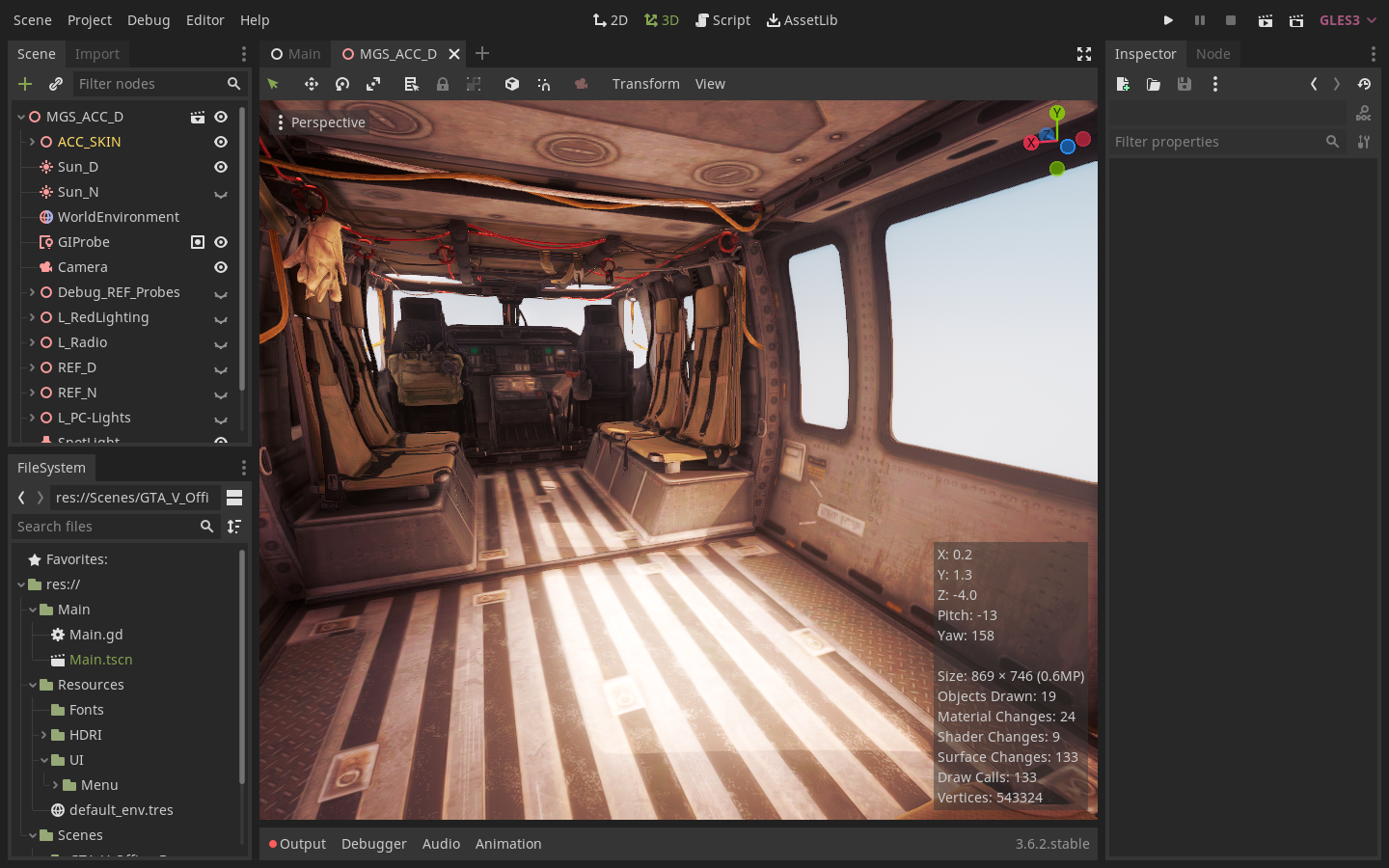Image resolution: width=1389 pixels, height=868 pixels.
Task: Open the GLES3 renderer dropdown
Action: (1348, 20)
